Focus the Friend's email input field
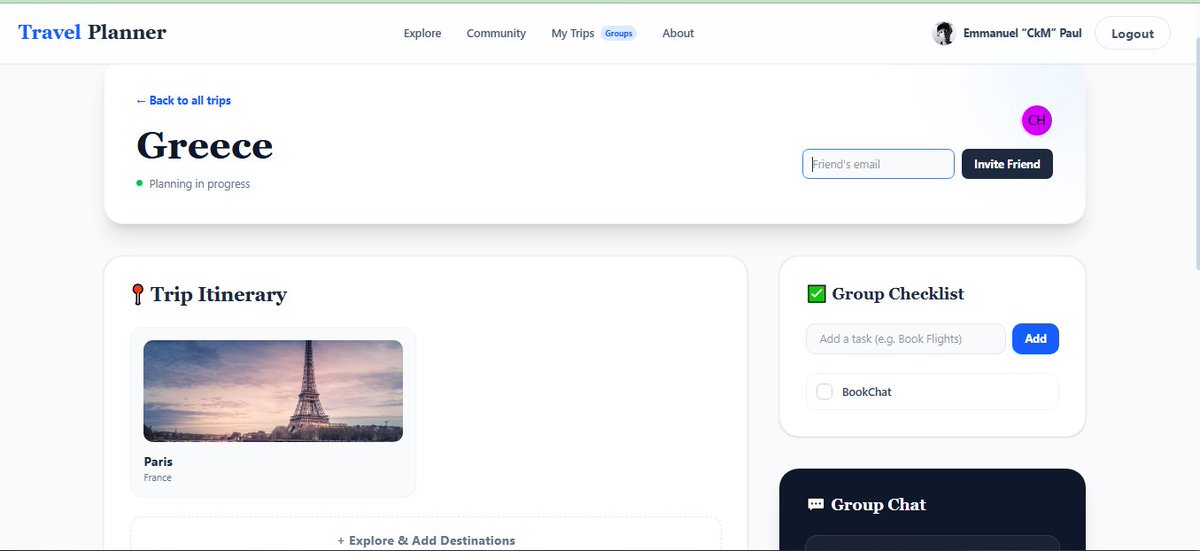 [878, 164]
